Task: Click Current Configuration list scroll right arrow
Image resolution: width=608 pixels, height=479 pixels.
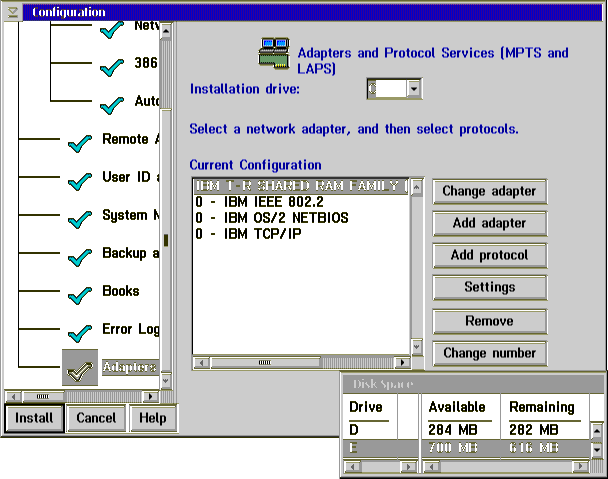Action: [402, 363]
